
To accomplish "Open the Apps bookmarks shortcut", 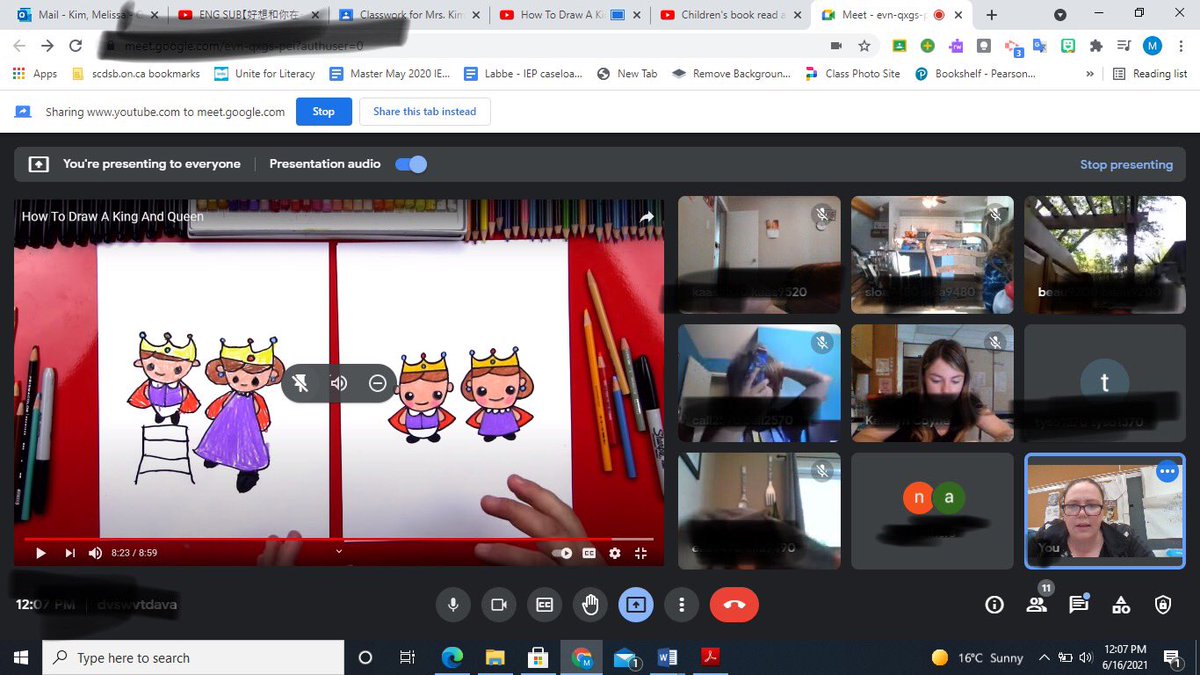I will [35, 74].
